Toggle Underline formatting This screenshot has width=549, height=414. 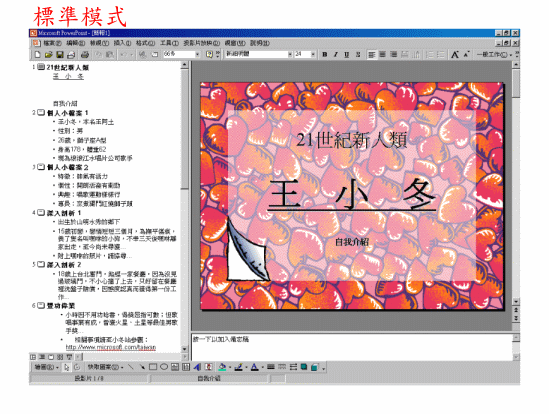[x=347, y=55]
